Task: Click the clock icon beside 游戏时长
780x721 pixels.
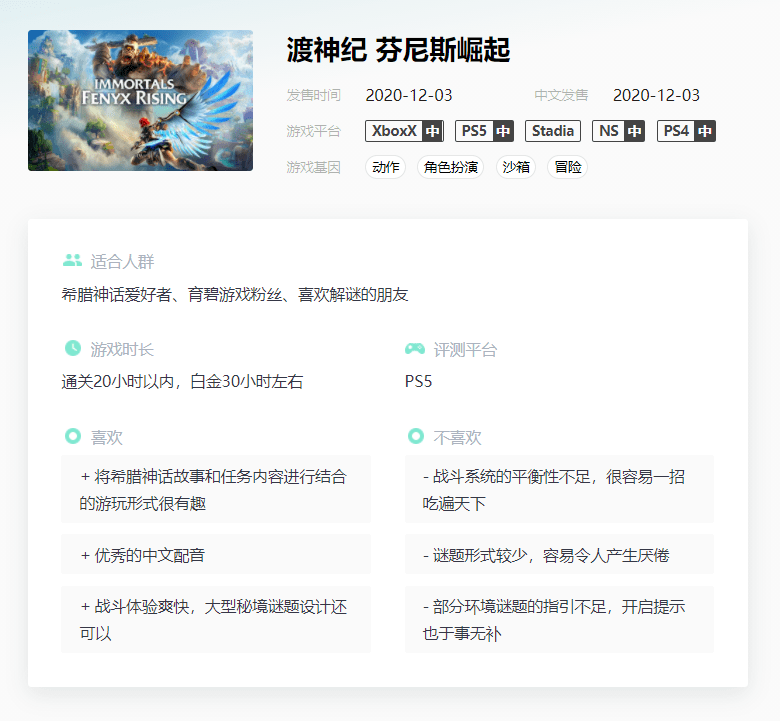Action: (73, 348)
